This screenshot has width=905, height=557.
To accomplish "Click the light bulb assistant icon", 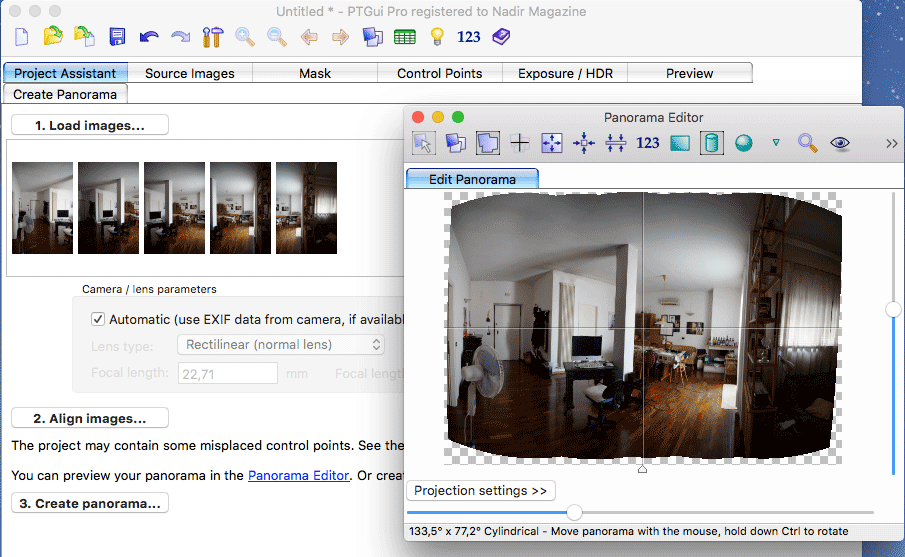I will click(437, 36).
